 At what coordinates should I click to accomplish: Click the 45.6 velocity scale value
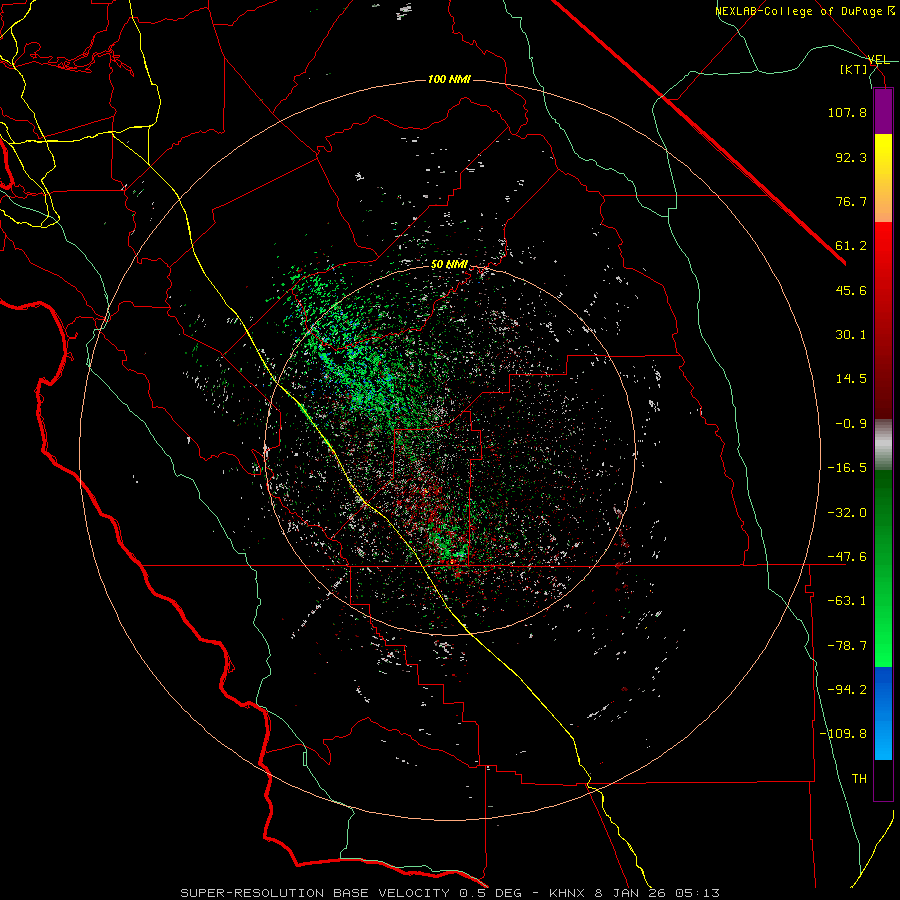coord(851,290)
